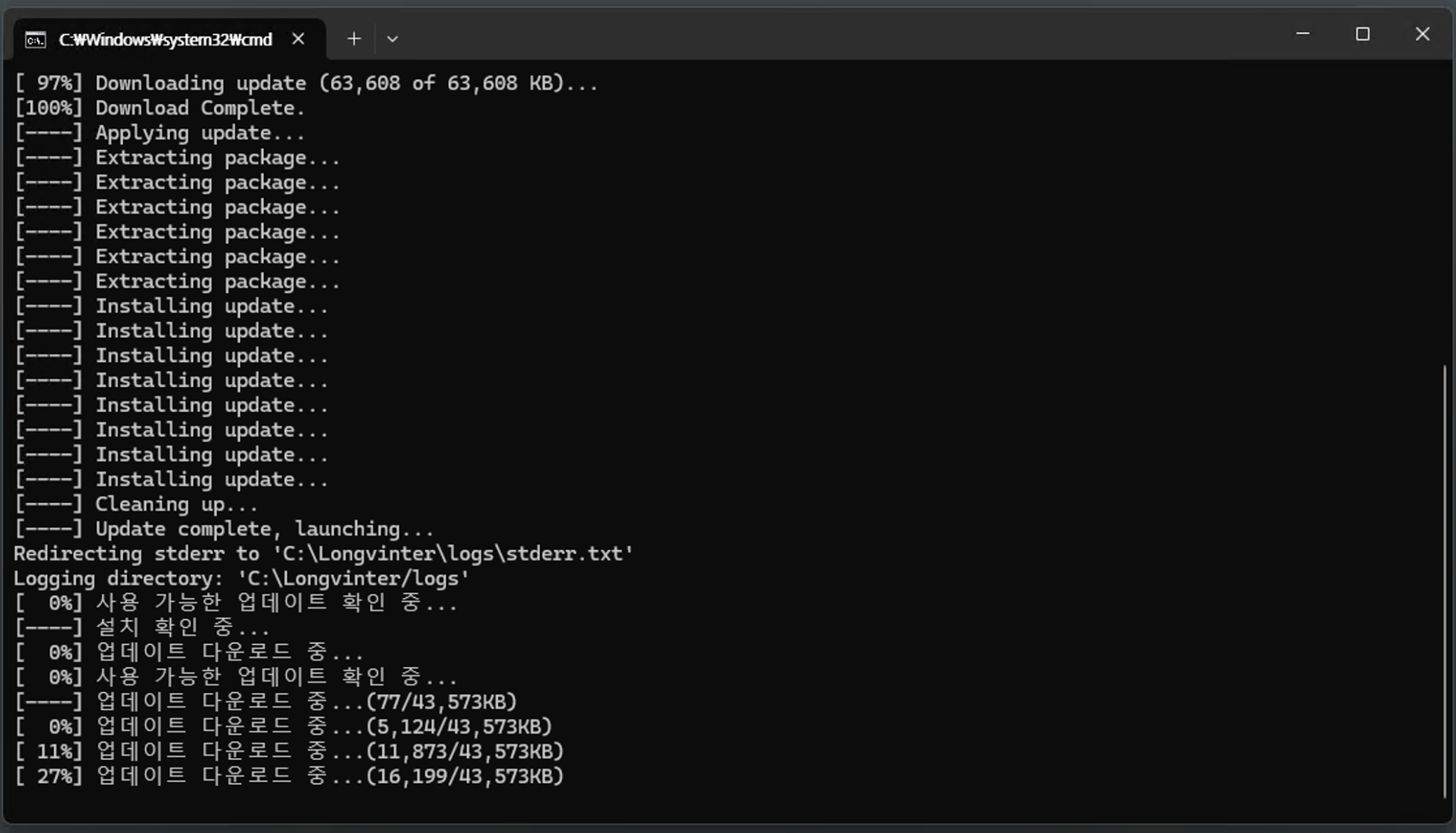This screenshot has height=833, width=1456.
Task: Click the 97% Downloading update line
Action: (306, 83)
